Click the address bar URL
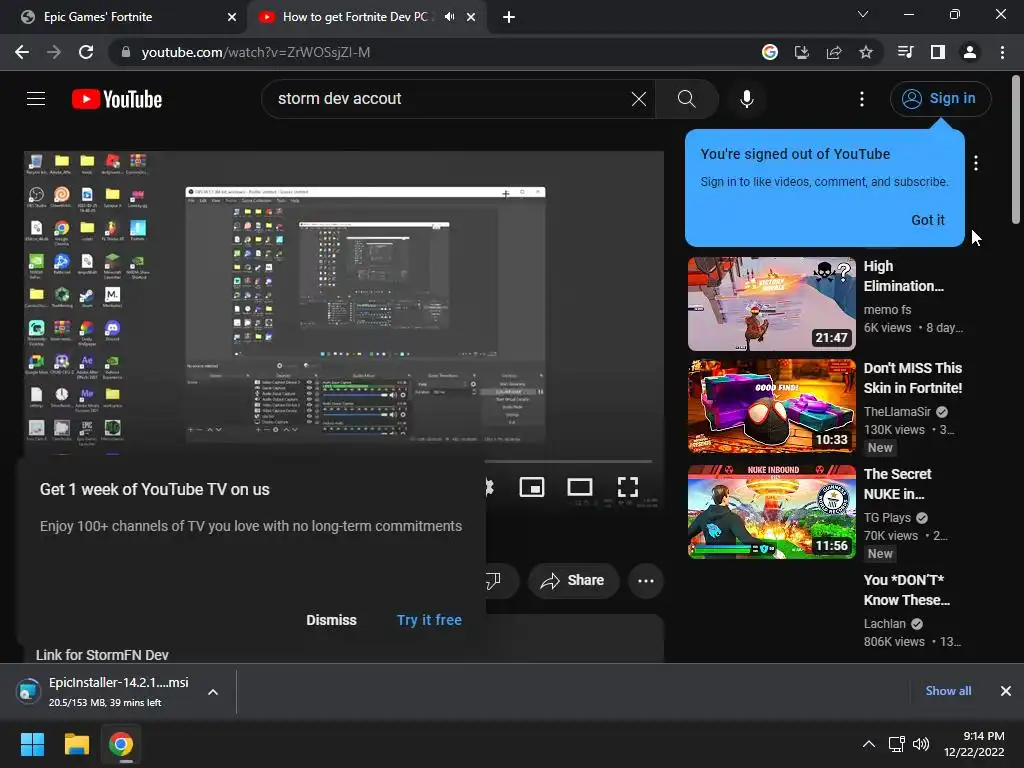Viewport: 1024px width, 768px height. [x=255, y=52]
